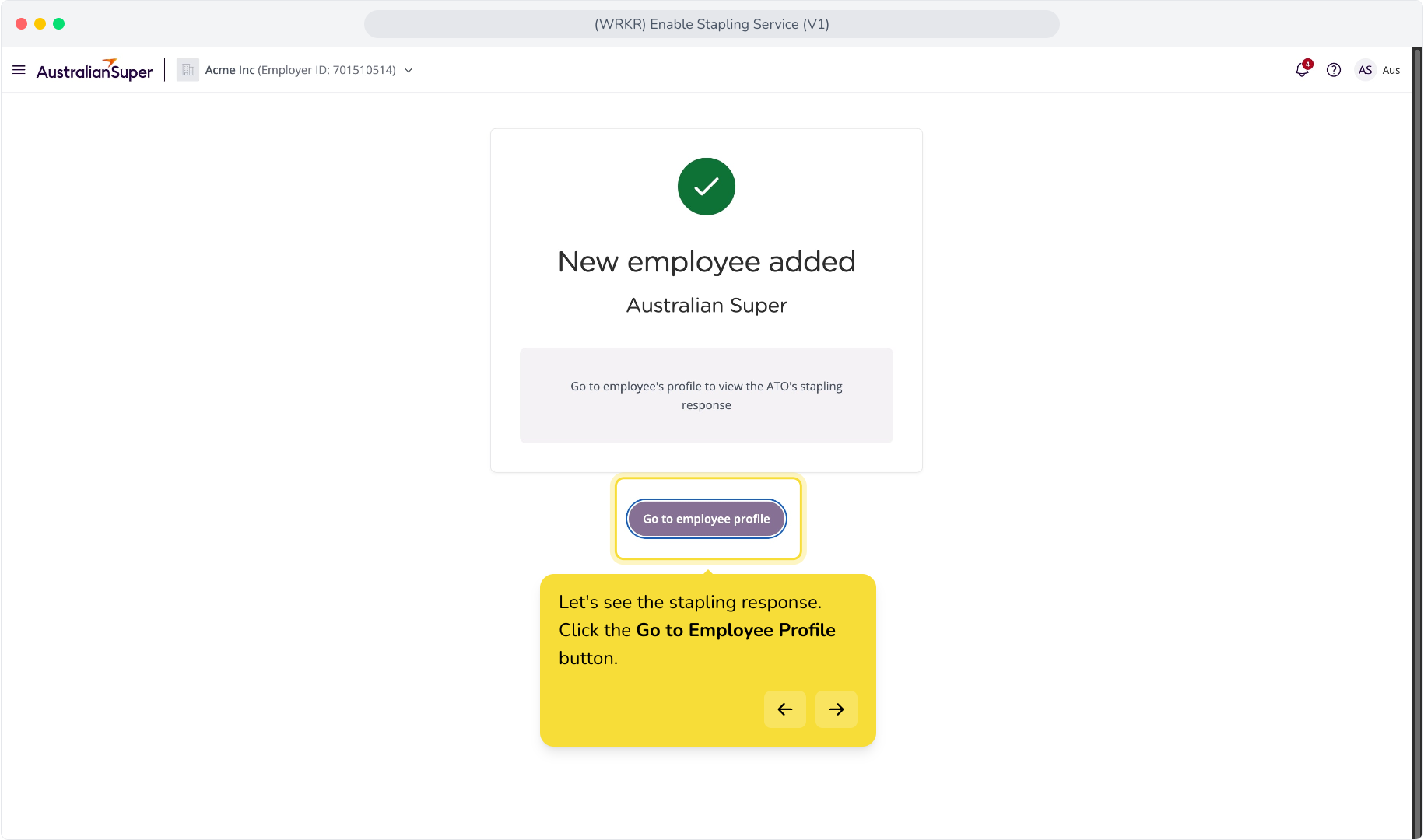Viewport: 1424px width, 840px height.
Task: Click the ATO stapling response info box
Action: click(x=707, y=395)
